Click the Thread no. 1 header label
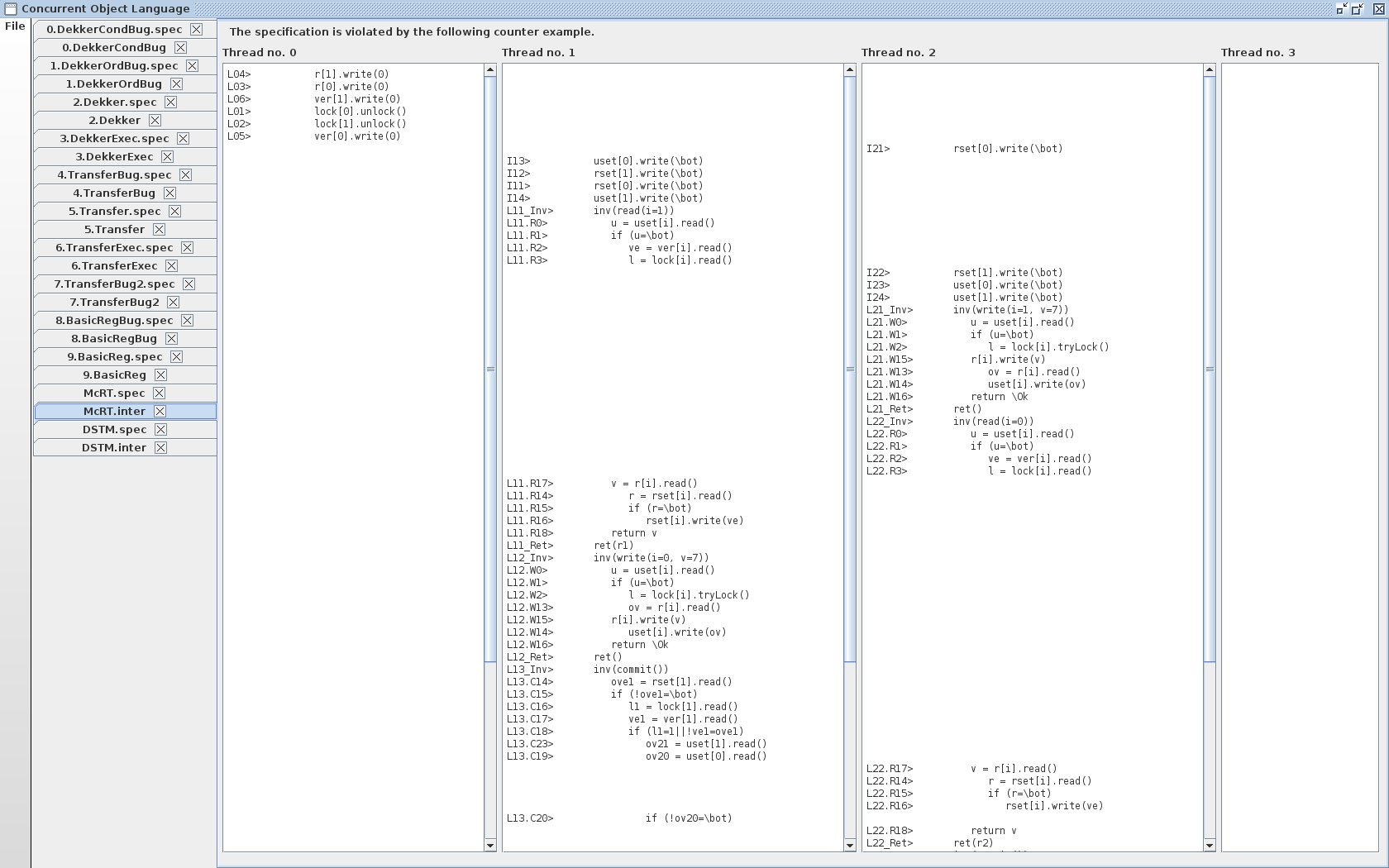This screenshot has width=1389, height=868. coord(538,52)
